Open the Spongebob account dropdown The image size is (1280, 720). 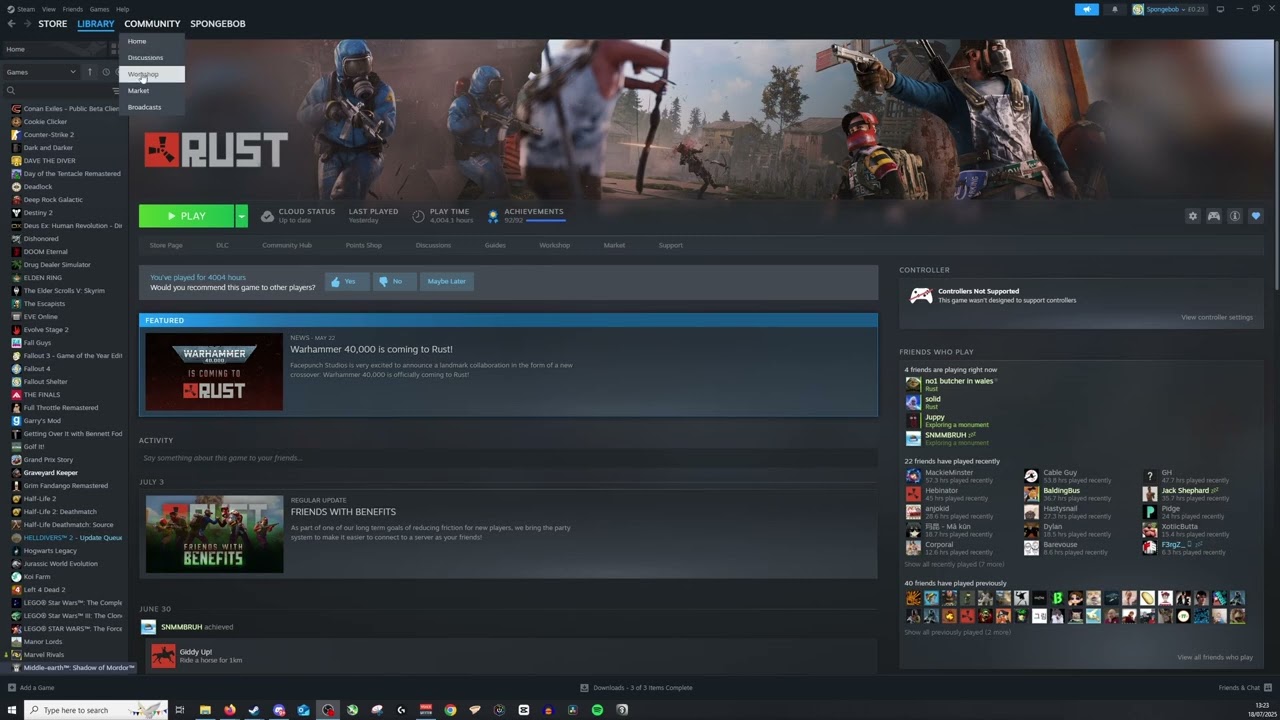(1168, 9)
